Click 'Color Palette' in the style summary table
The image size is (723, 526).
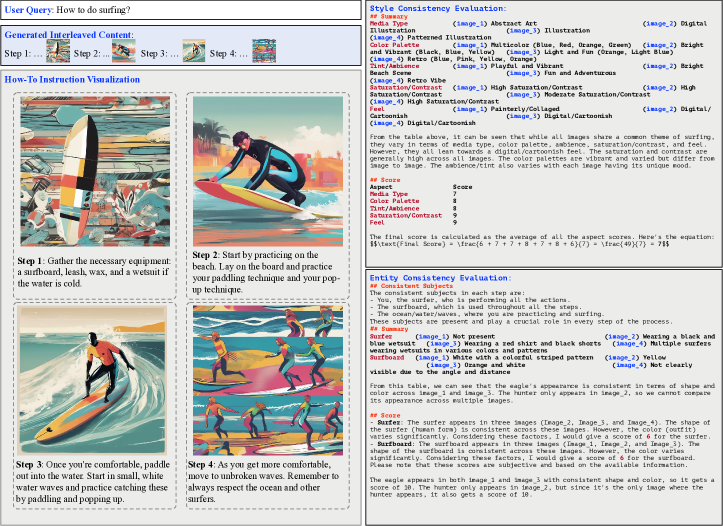tap(395, 45)
